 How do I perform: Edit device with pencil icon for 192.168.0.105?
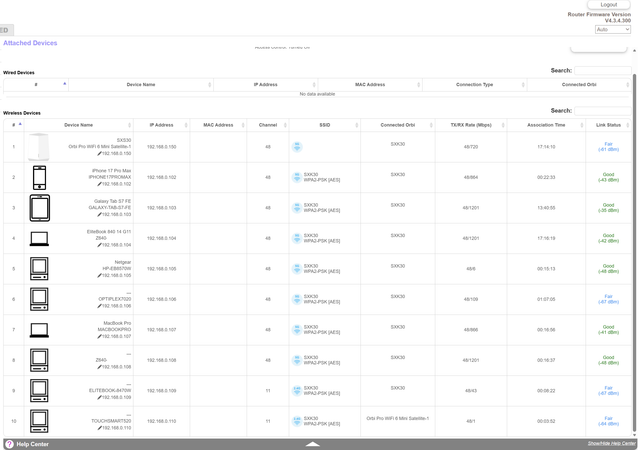click(99, 276)
